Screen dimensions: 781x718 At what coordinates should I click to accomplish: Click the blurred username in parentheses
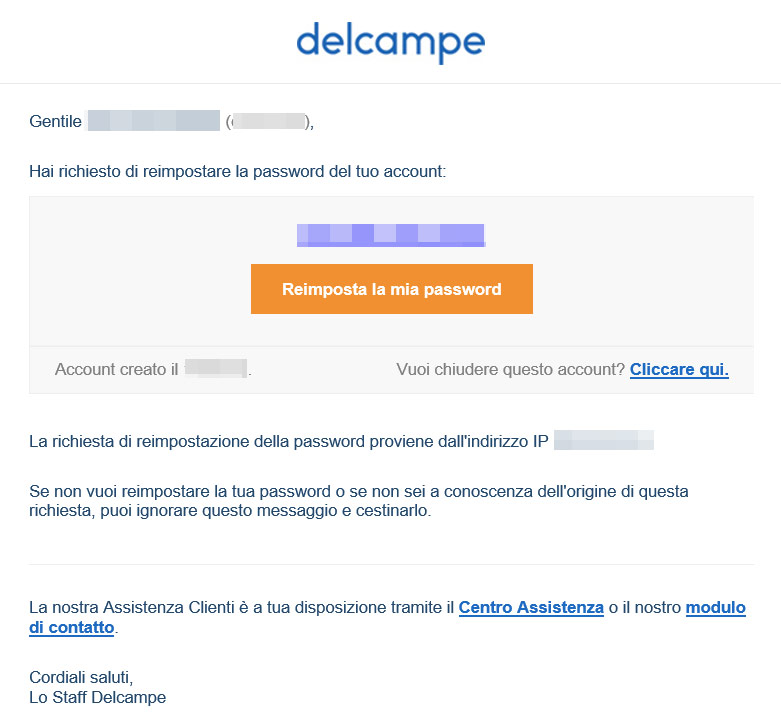[x=269, y=121]
